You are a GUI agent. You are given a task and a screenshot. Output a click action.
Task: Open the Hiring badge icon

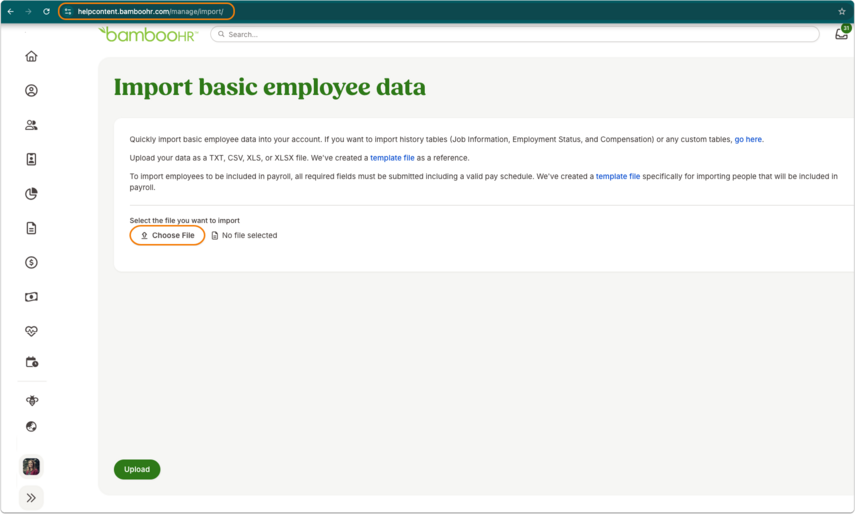pyautogui.click(x=31, y=159)
